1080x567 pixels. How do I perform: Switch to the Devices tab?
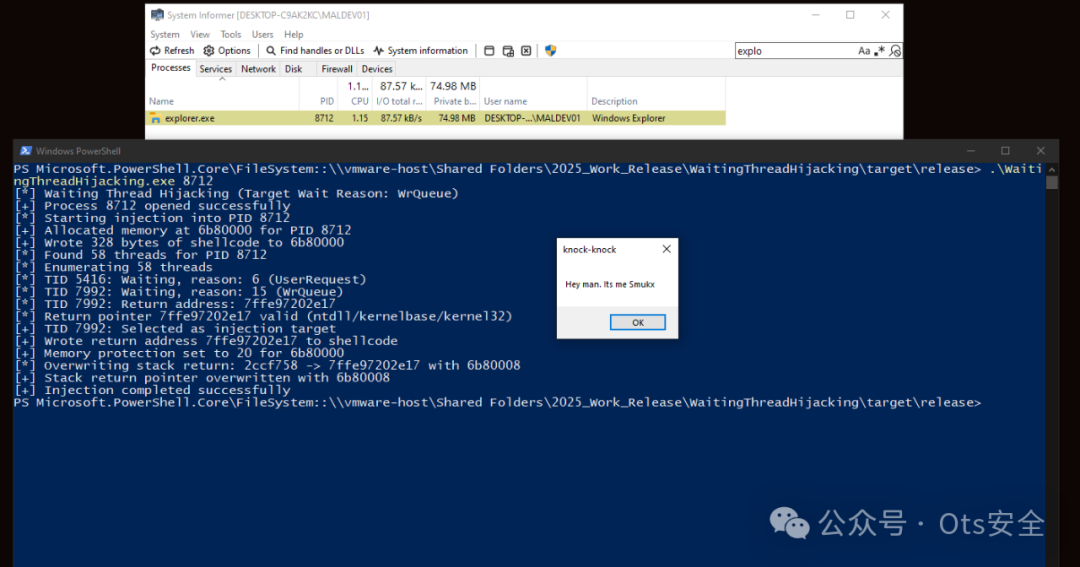(377, 69)
